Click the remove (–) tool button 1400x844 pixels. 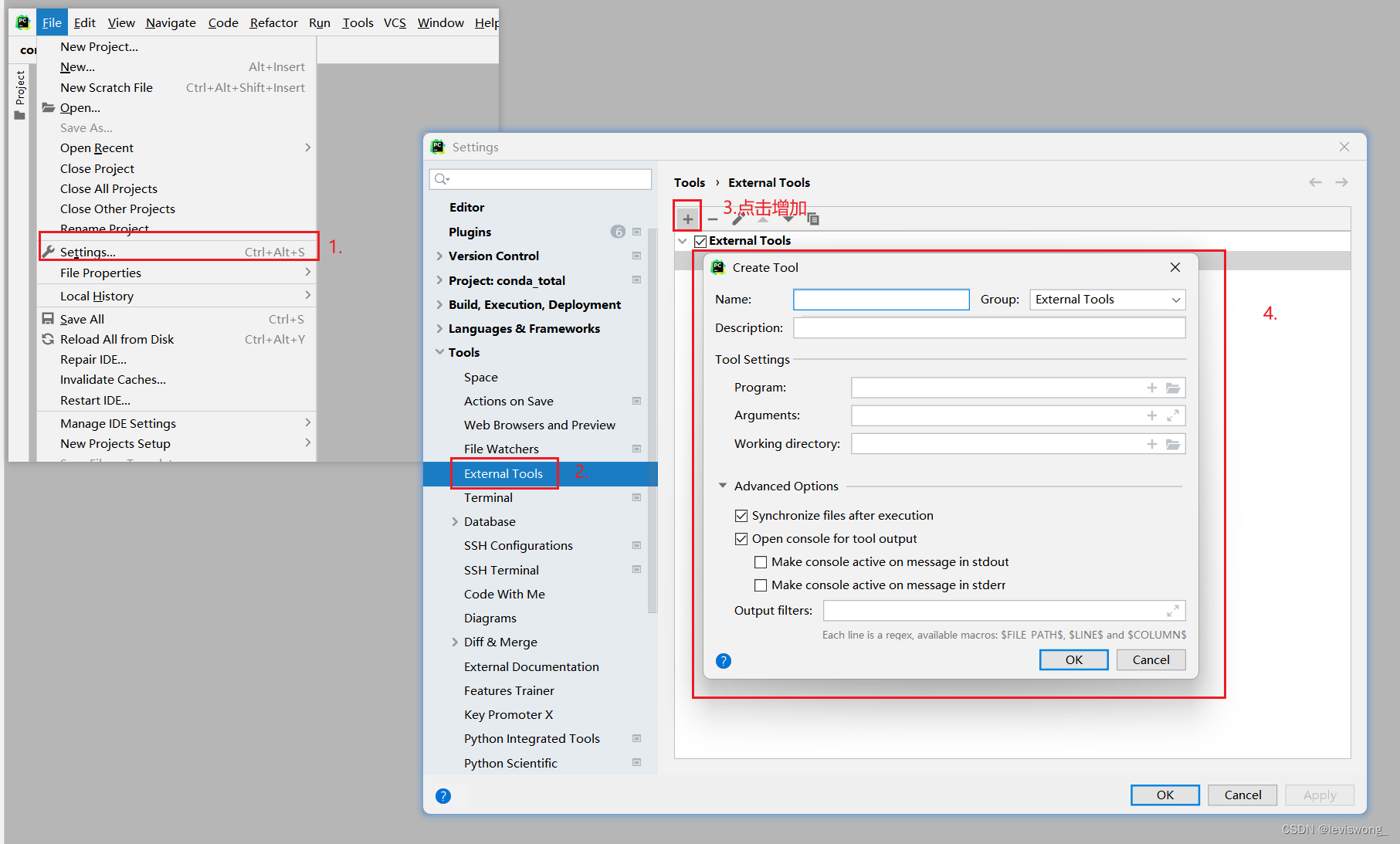point(713,219)
